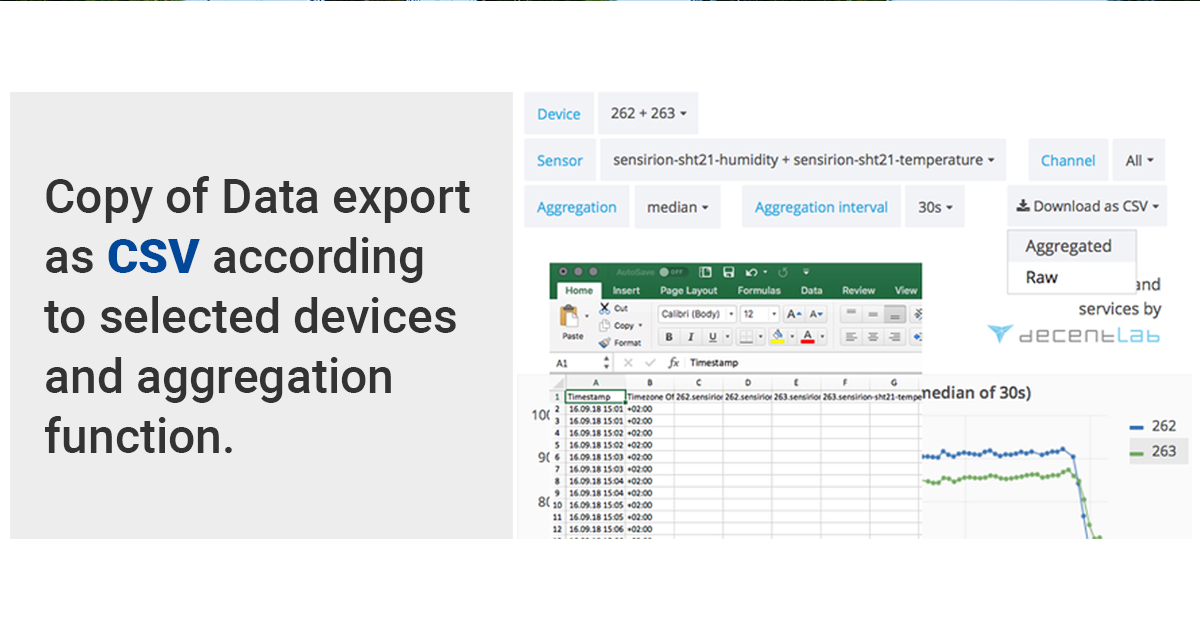
Task: Select cell A1 containing Timestamp
Action: pos(596,397)
